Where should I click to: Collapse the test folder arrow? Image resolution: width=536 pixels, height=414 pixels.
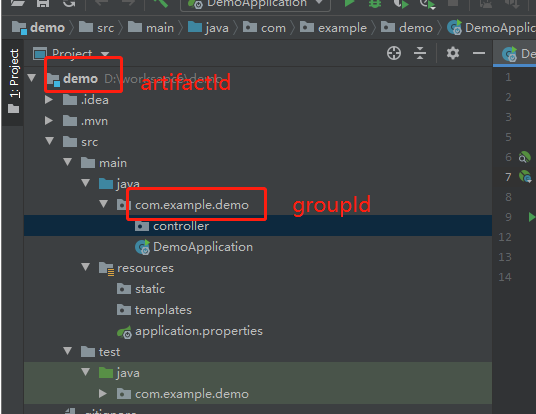(68, 351)
